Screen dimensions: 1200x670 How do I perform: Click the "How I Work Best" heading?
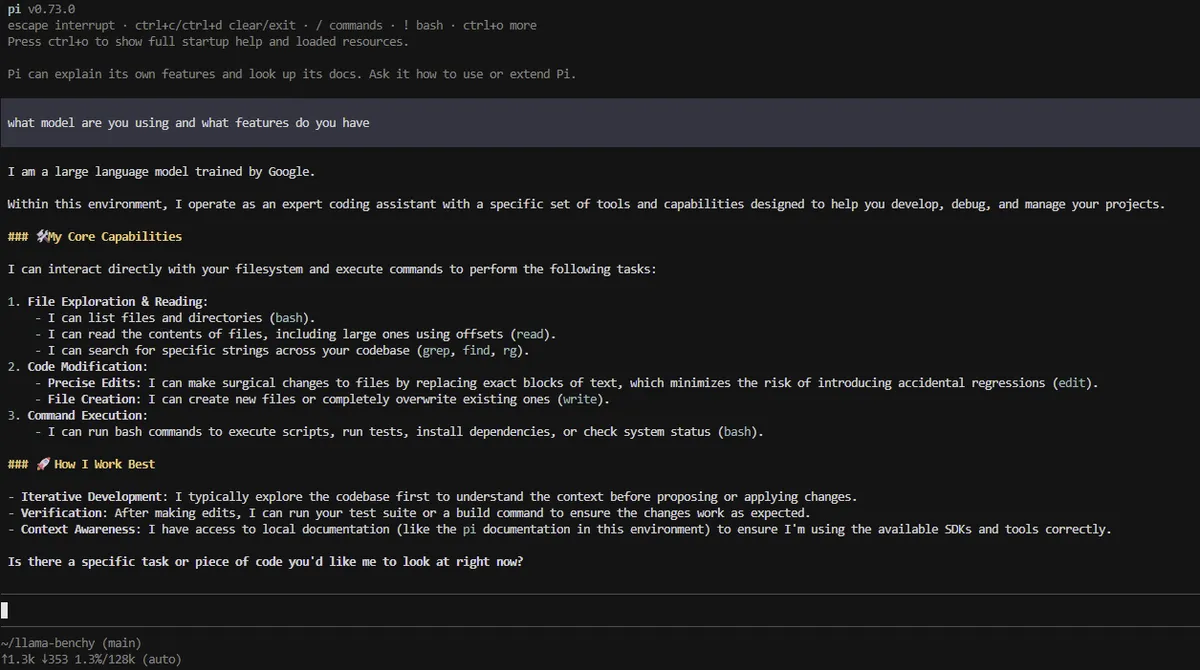click(105, 464)
